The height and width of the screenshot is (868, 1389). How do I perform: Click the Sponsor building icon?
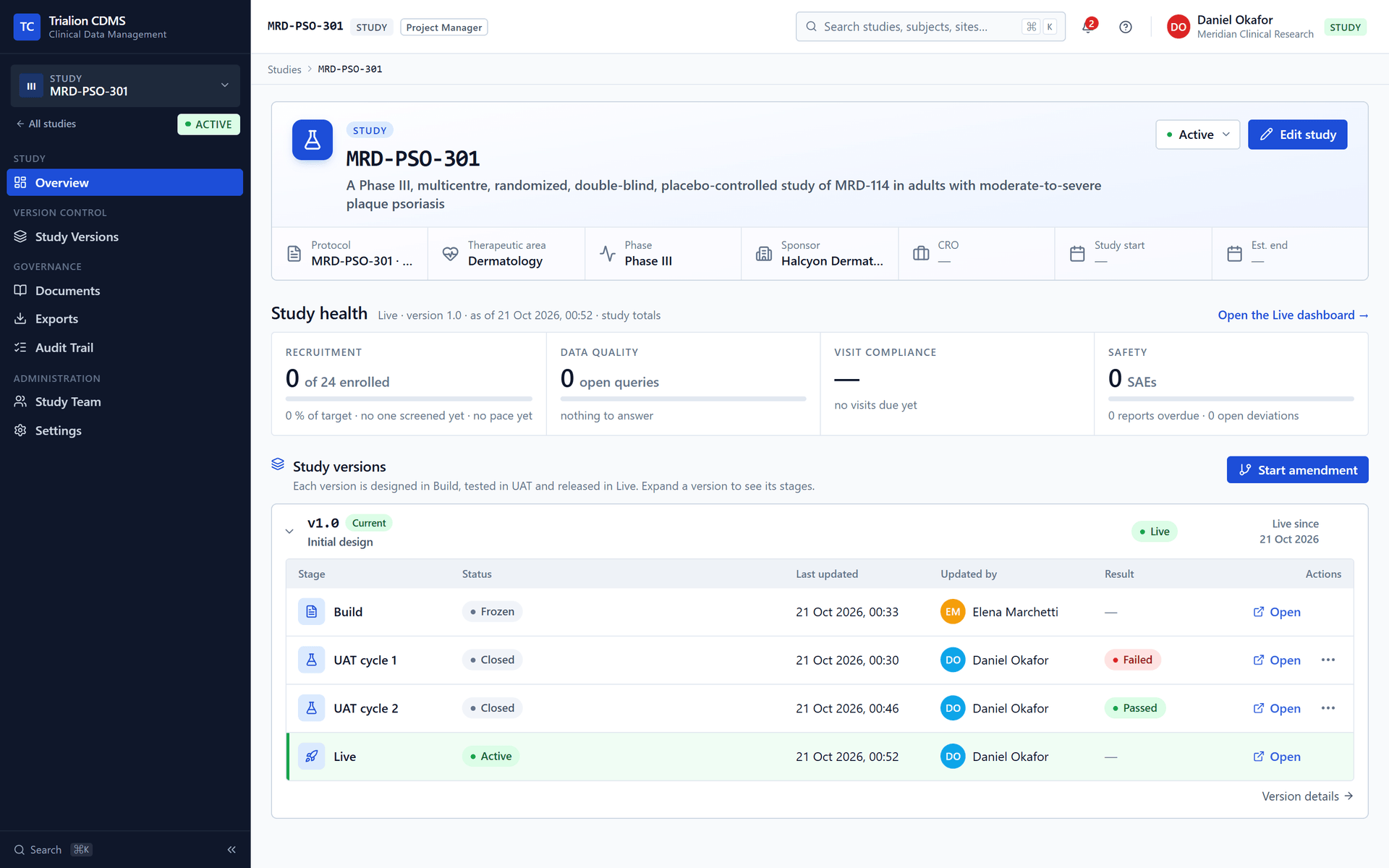(x=764, y=254)
